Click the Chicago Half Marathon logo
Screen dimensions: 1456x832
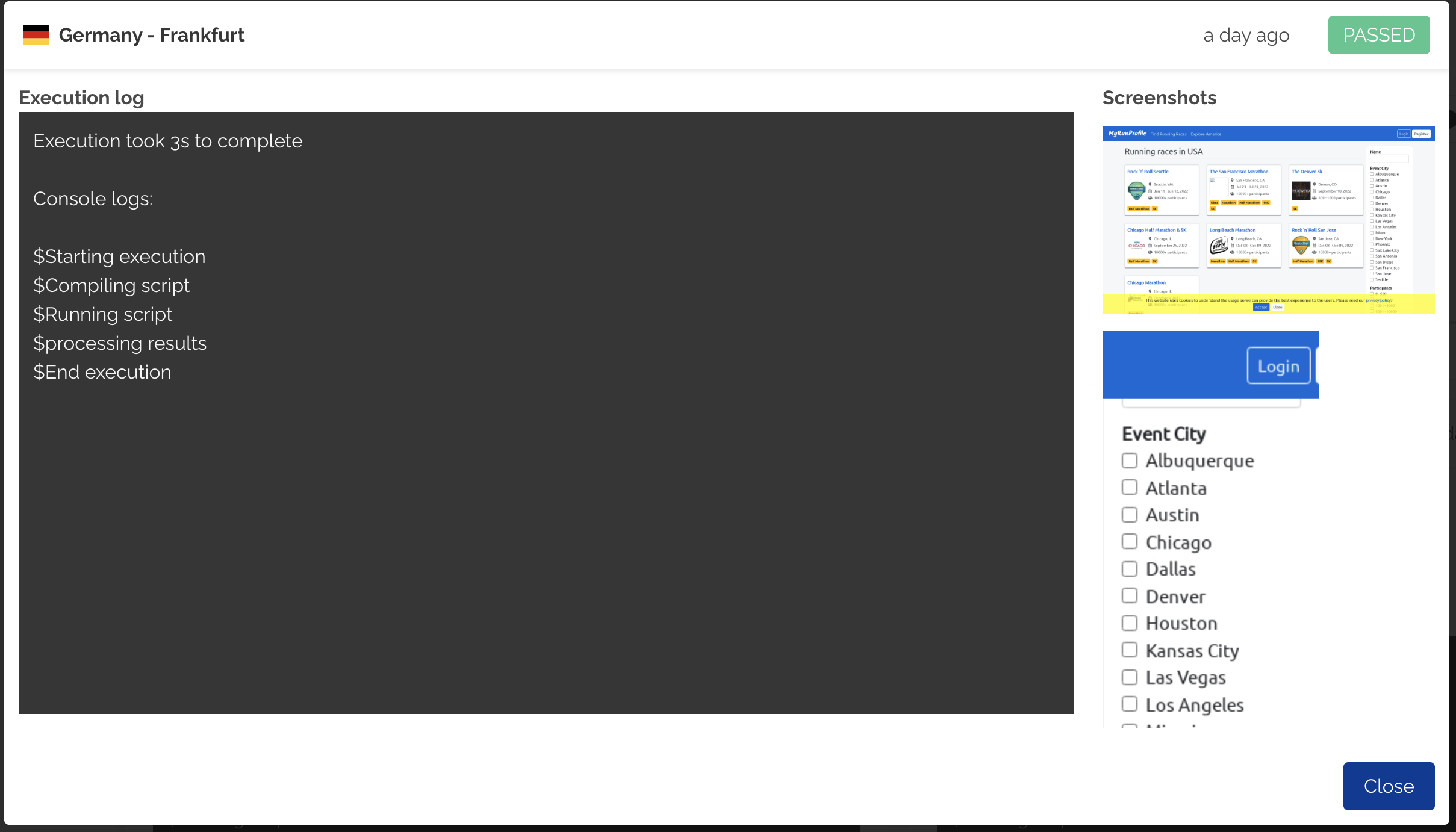[1137, 246]
